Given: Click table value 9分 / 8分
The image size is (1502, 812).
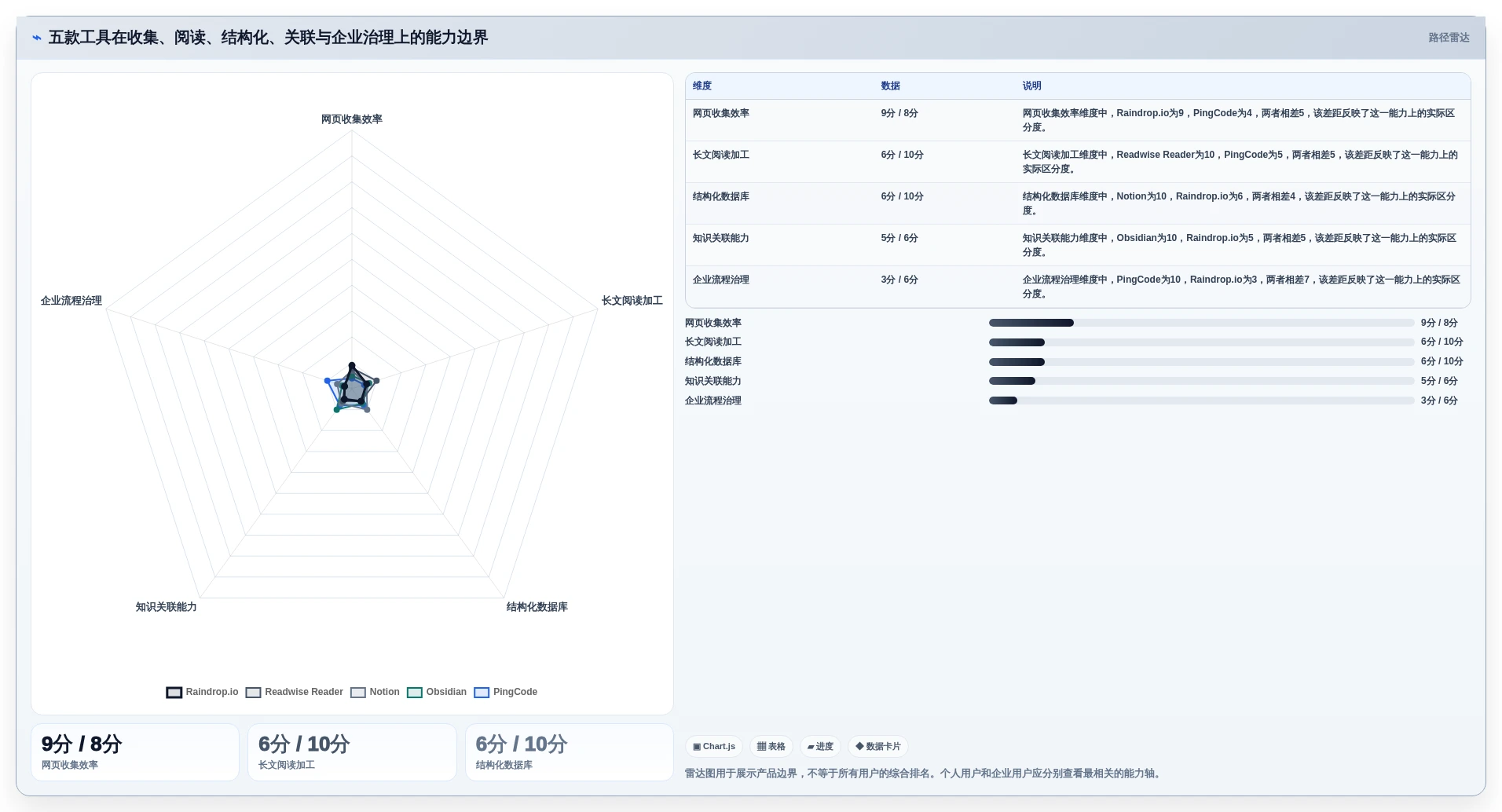Looking at the screenshot, I should point(899,113).
